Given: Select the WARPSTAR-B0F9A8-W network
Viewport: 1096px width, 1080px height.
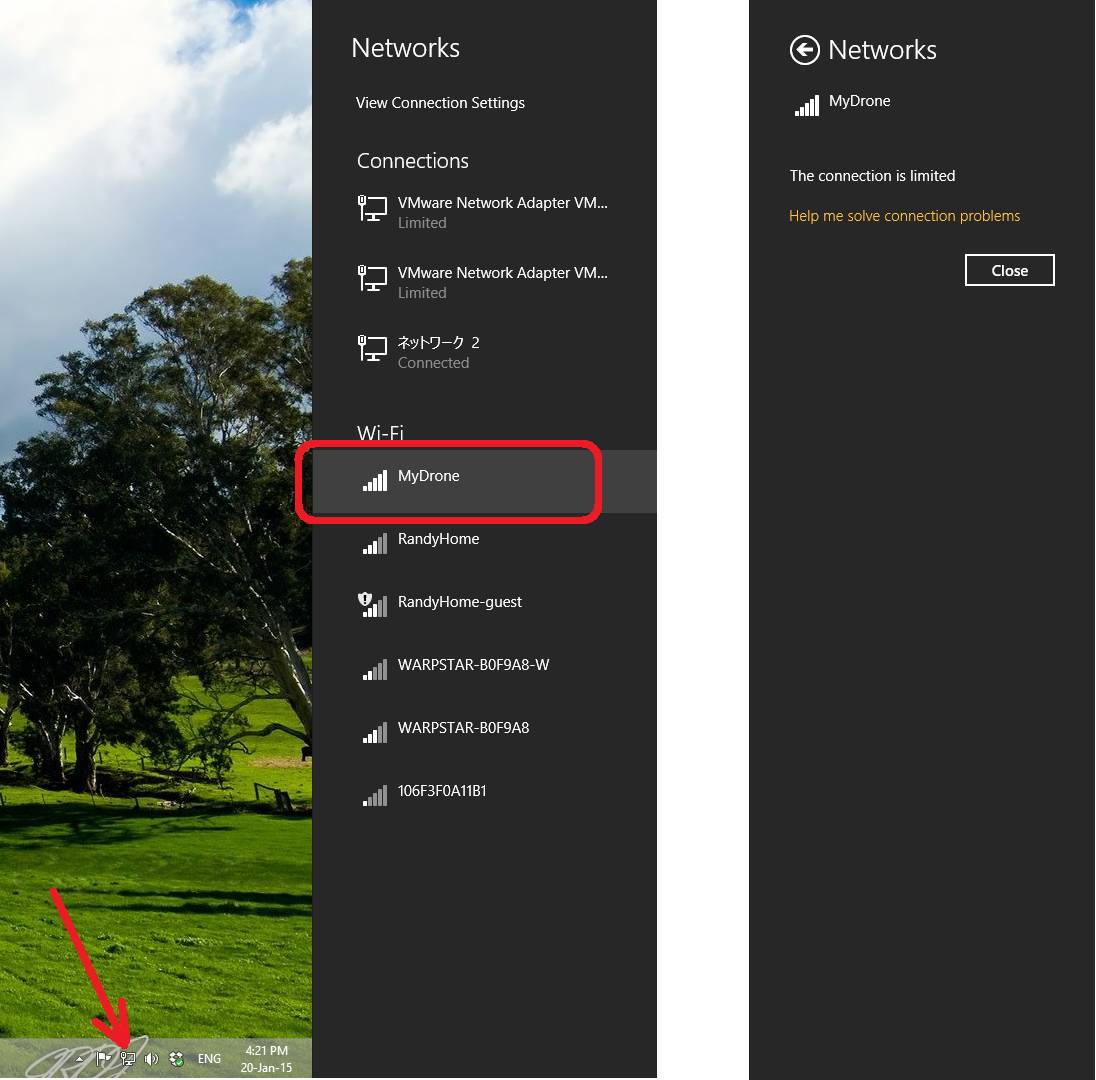Looking at the screenshot, I should click(x=473, y=666).
